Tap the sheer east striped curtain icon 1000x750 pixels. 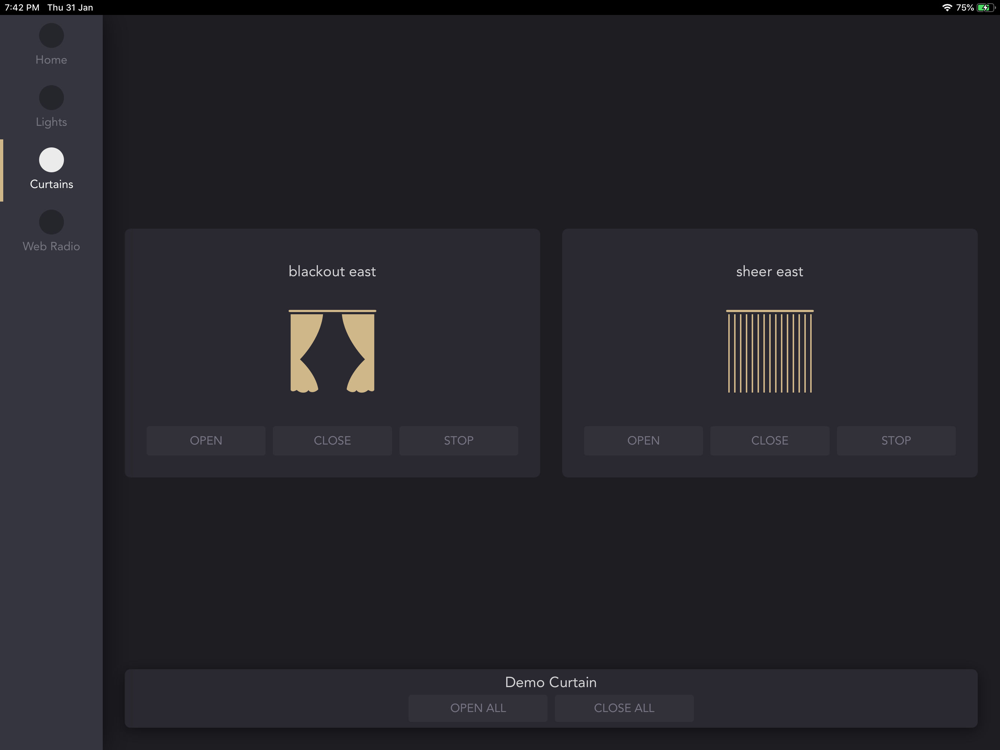point(770,351)
